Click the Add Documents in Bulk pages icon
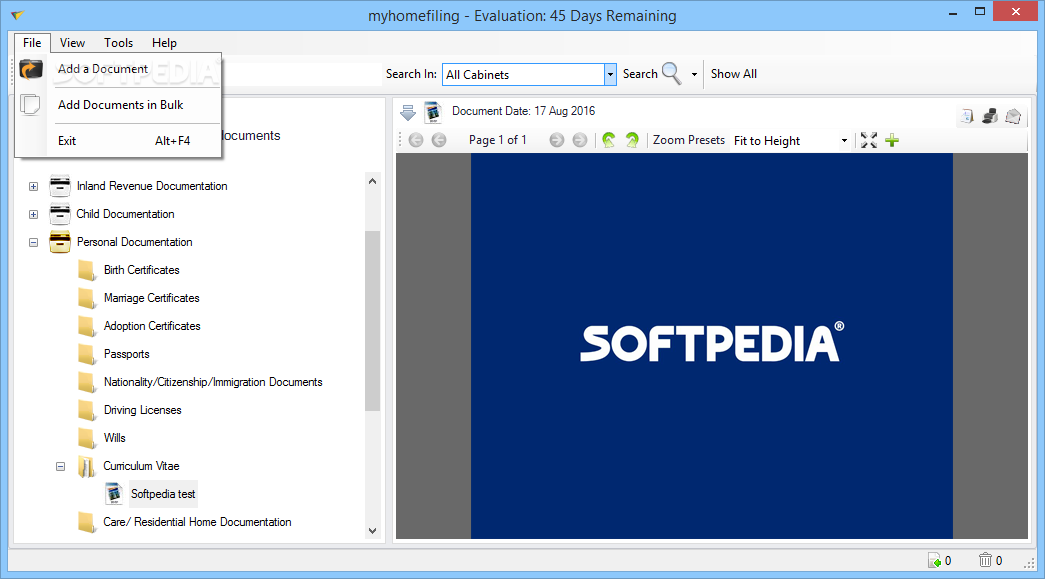 pos(30,105)
